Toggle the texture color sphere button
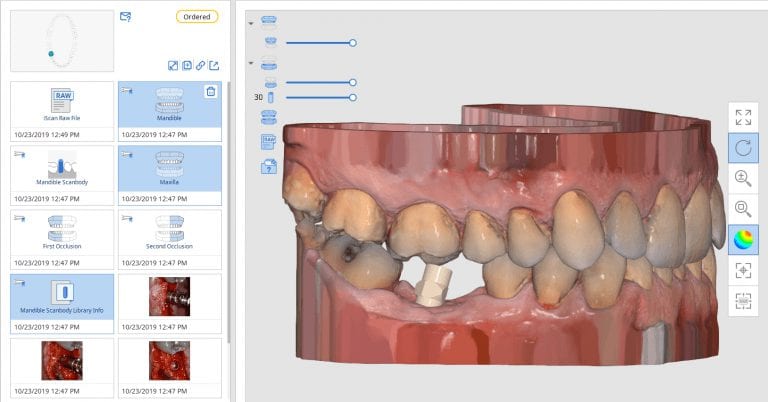The height and width of the screenshot is (402, 768). click(743, 239)
